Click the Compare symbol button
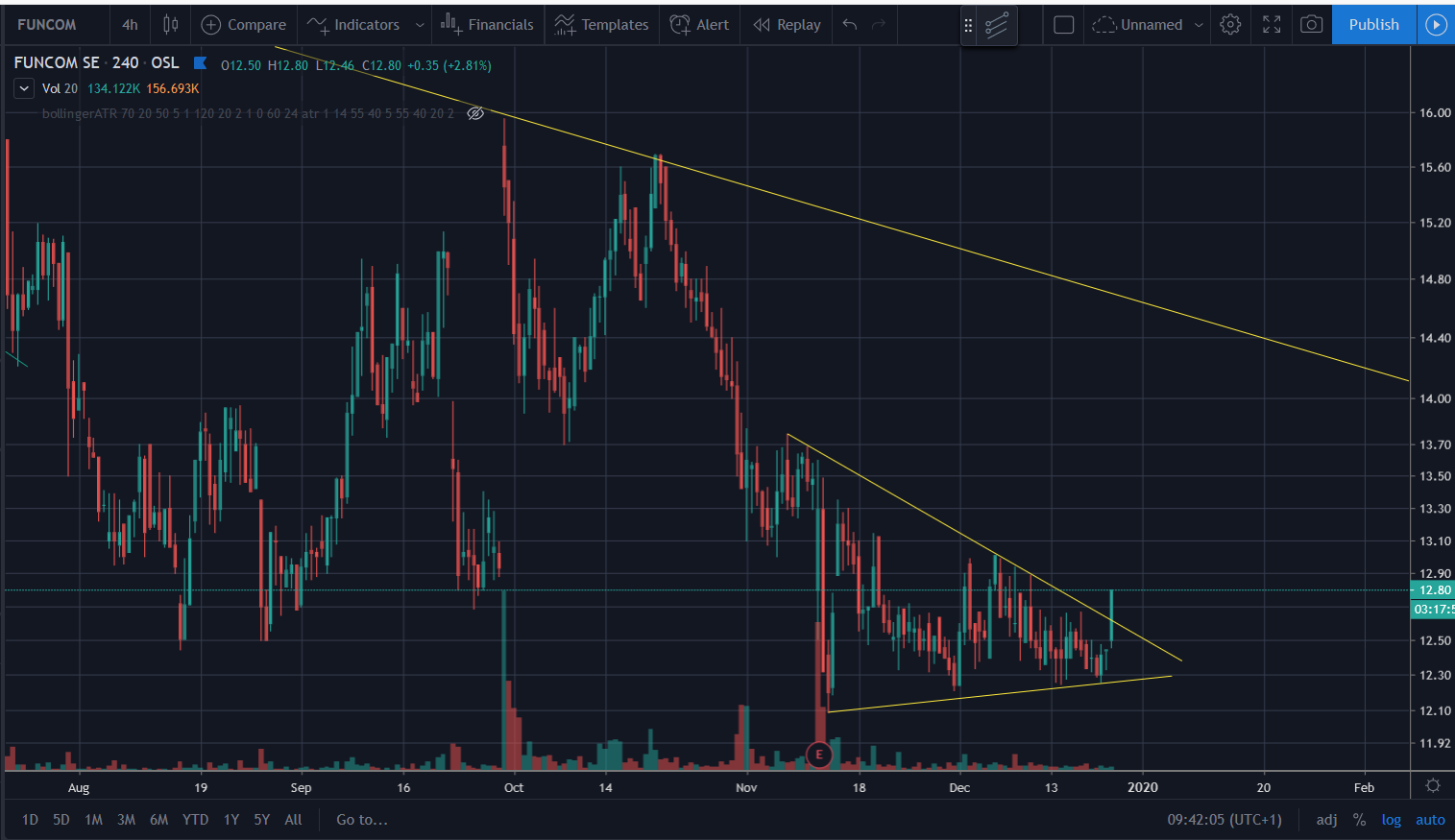 [x=244, y=24]
